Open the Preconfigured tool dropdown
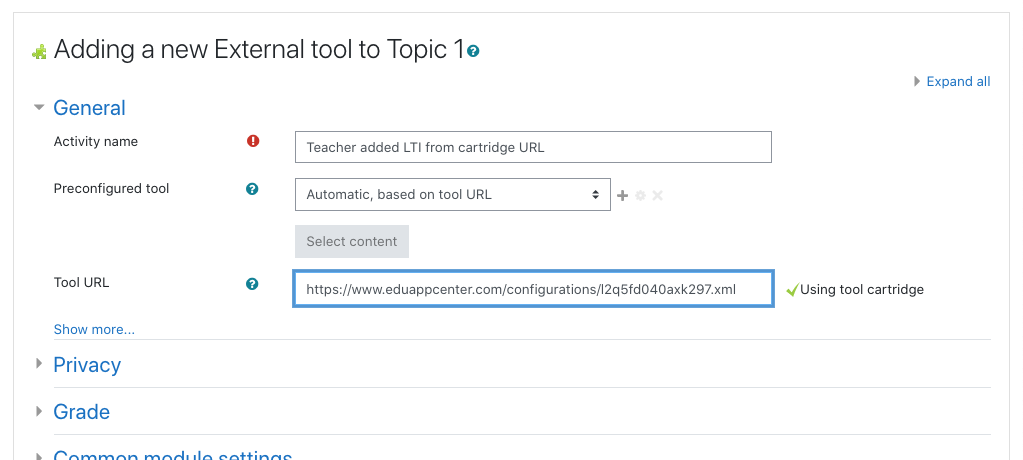 tap(453, 194)
